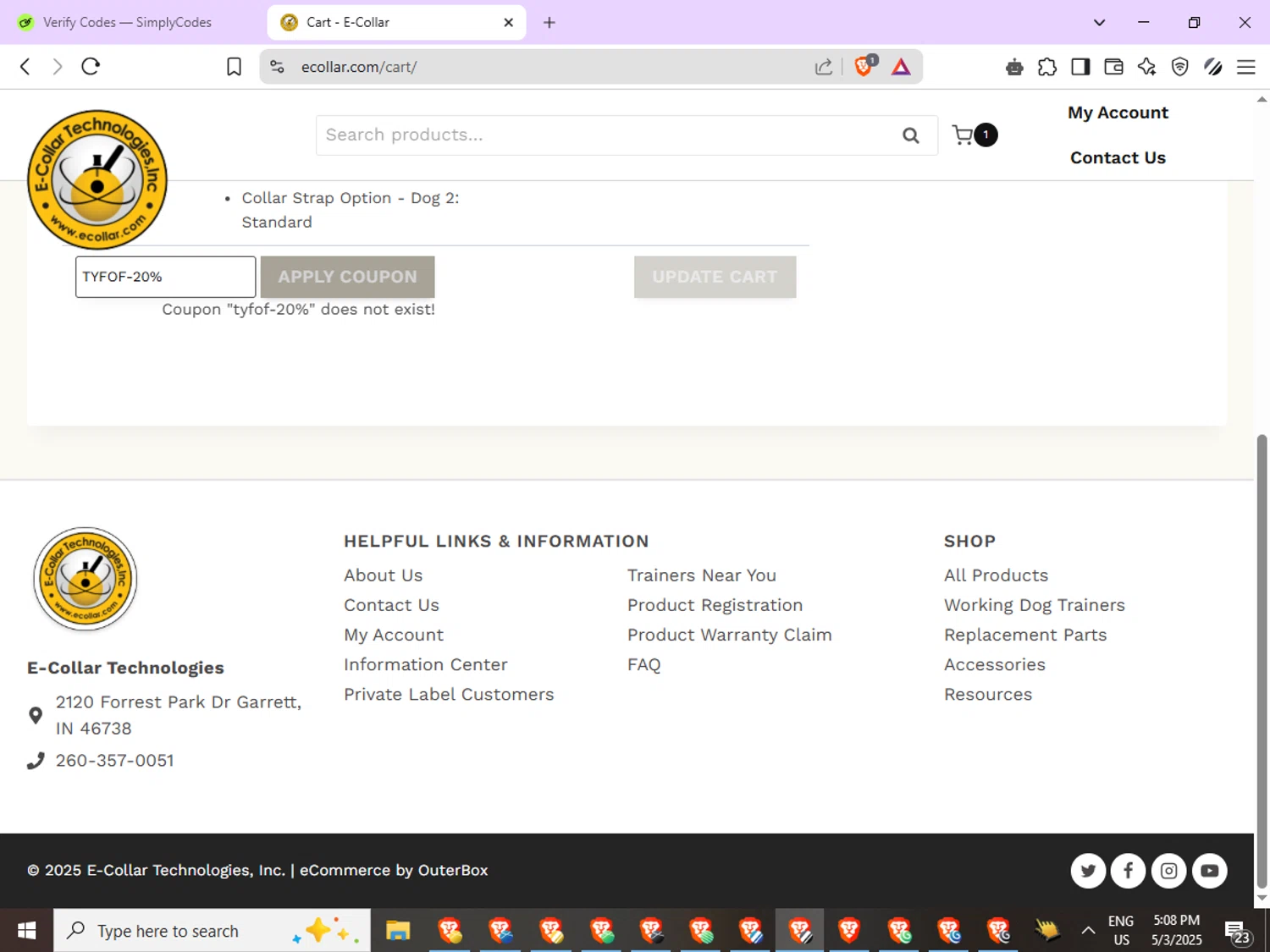Image resolution: width=1270 pixels, height=952 pixels.
Task: Go back with the browser back arrow
Action: point(25,67)
